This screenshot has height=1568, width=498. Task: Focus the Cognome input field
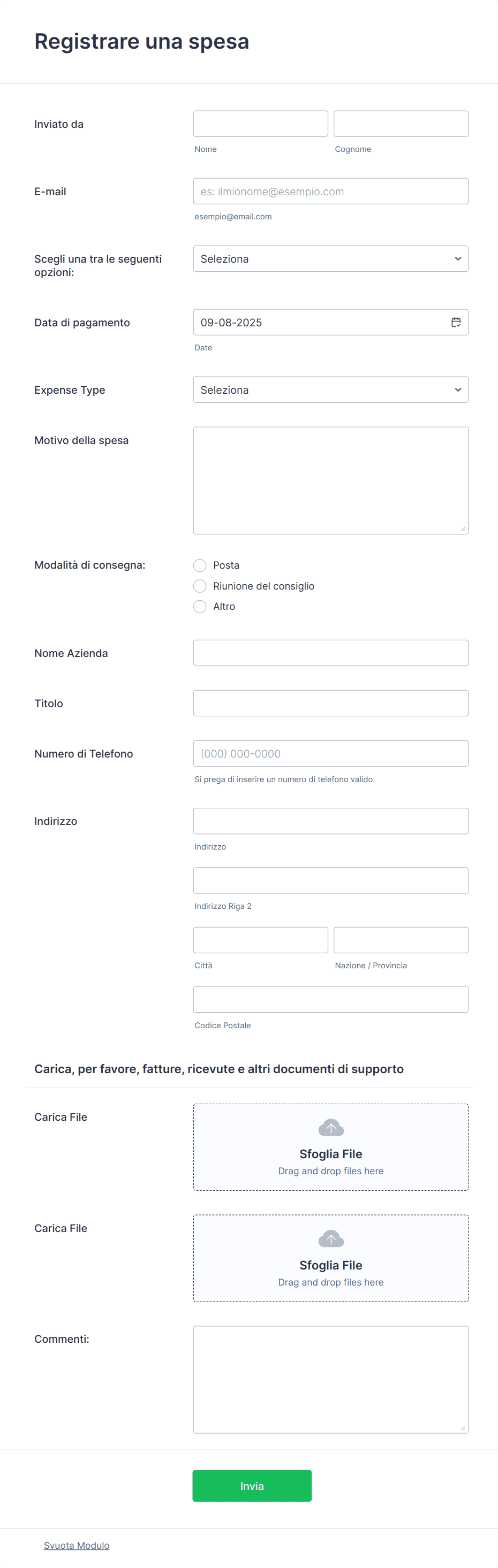point(401,124)
